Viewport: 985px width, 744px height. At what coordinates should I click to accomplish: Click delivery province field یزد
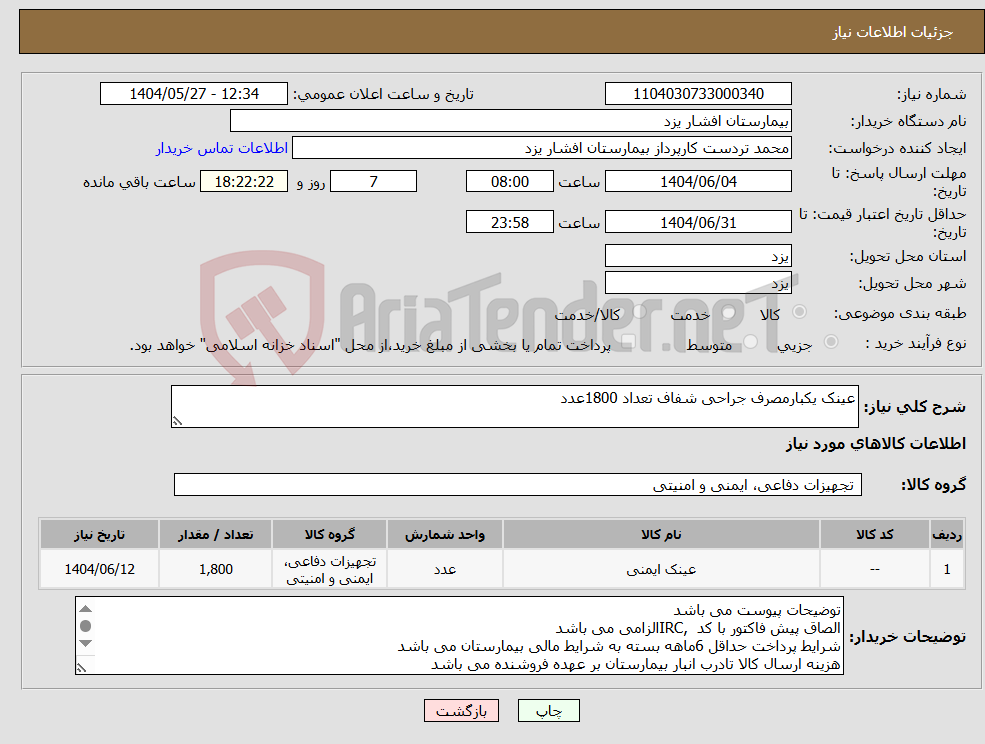[698, 256]
